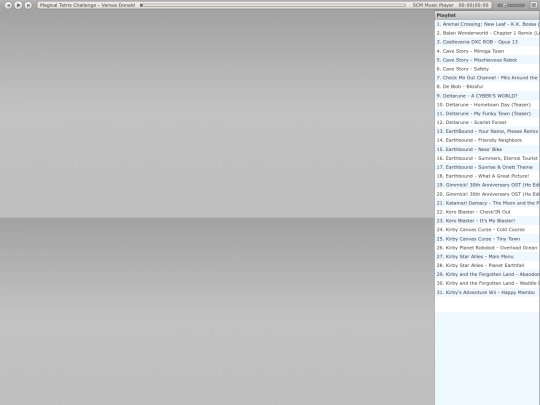Play 'Animal Crossing: New Leaf - K.K. Bossa'

[x=487, y=24]
